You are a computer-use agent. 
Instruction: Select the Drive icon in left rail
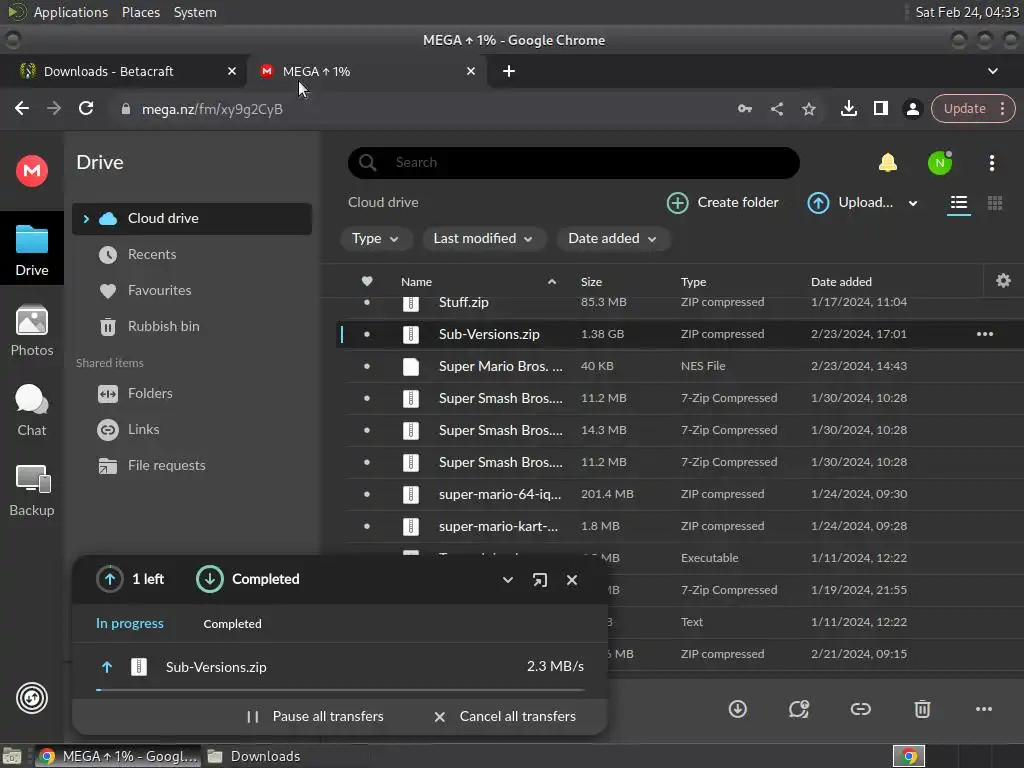coord(31,250)
